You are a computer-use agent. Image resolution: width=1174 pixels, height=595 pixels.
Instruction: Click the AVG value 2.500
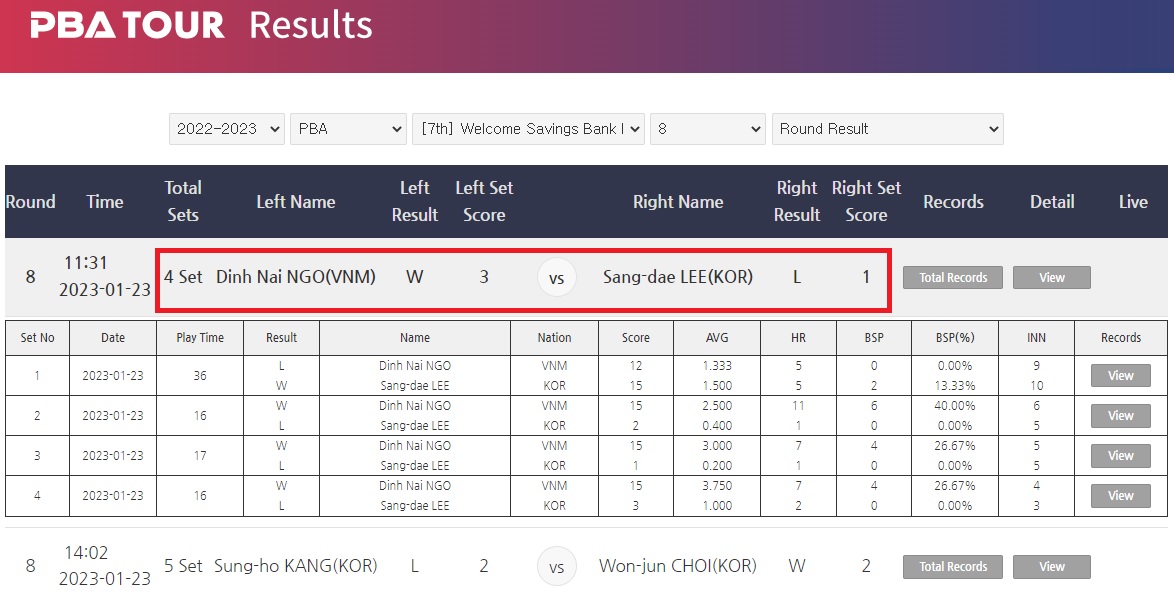tap(717, 406)
